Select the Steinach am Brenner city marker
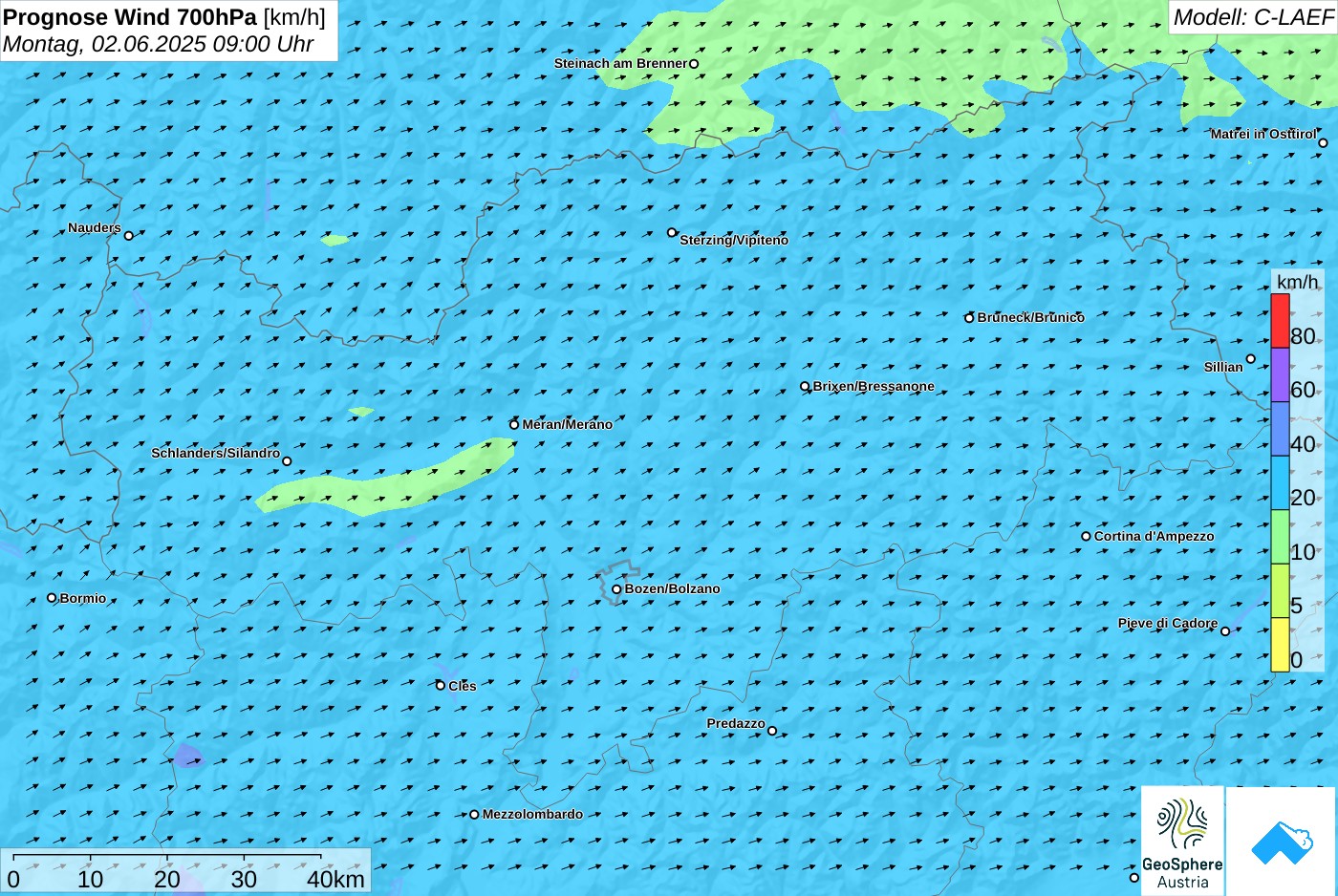1338x896 pixels. [694, 64]
